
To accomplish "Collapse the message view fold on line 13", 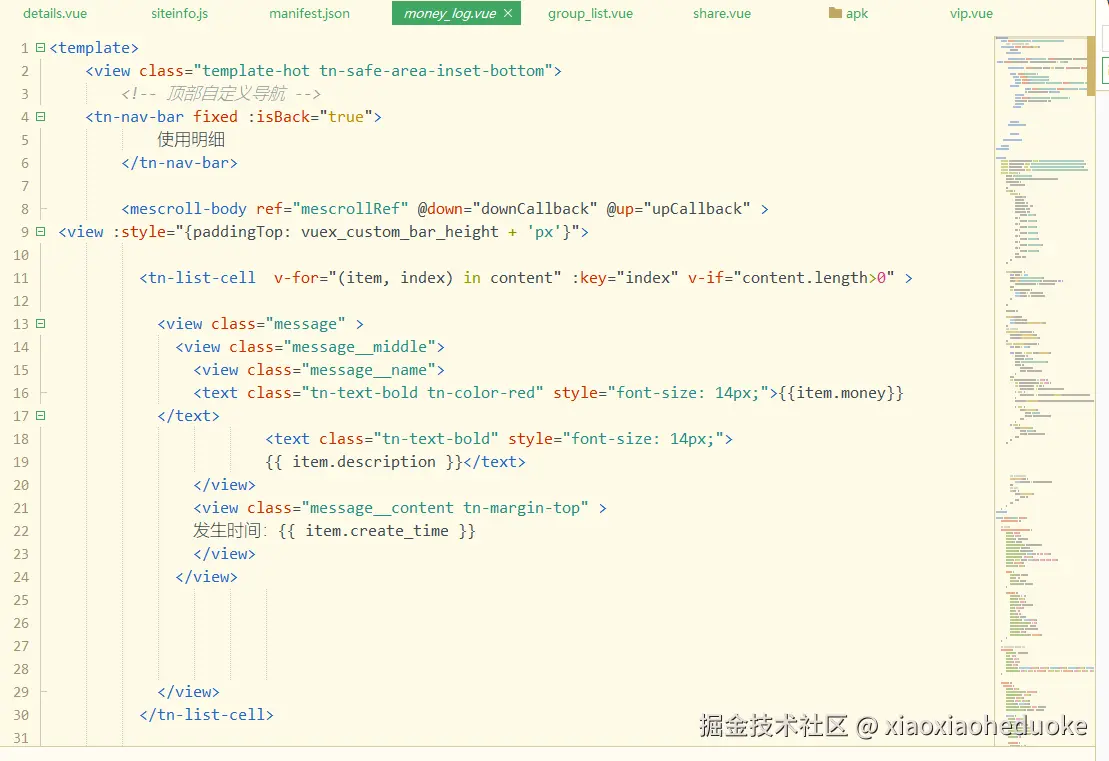I will tap(40, 323).
